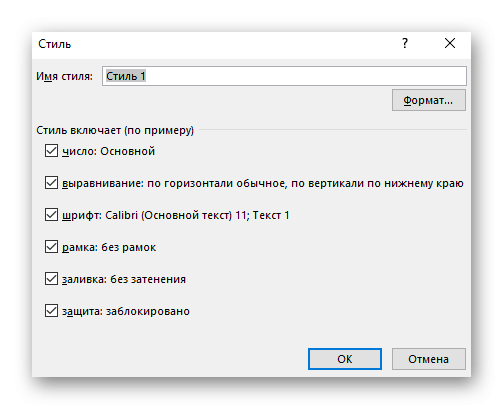Click the 'Имя стиля:' field label
The width and height of the screenshot is (503, 409).
(64, 76)
